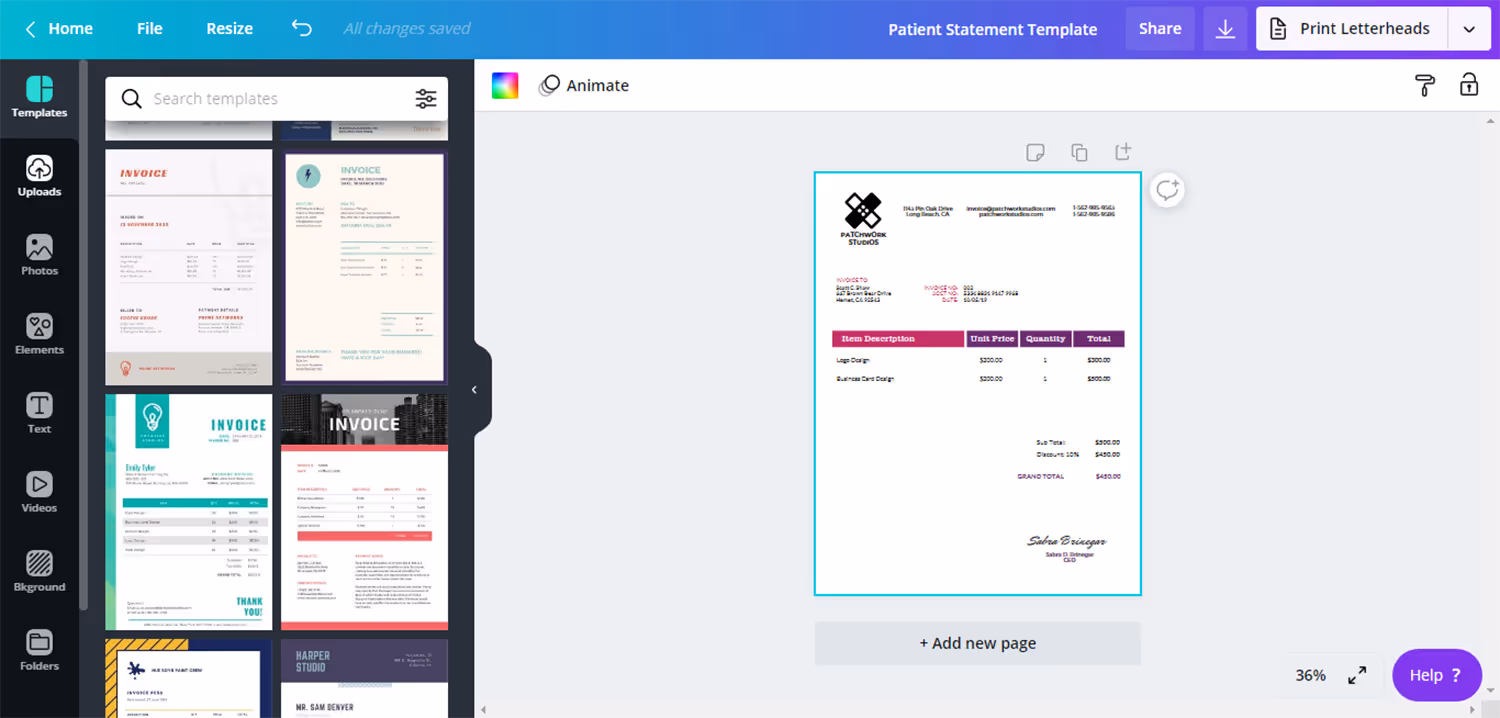Open the Photos panel
The width and height of the screenshot is (1500, 718).
(x=39, y=256)
